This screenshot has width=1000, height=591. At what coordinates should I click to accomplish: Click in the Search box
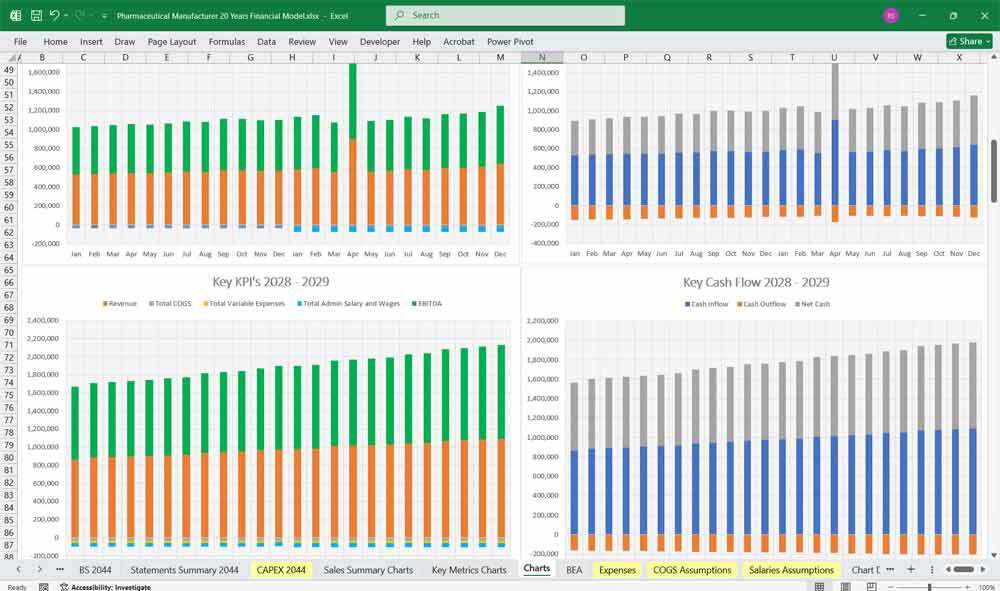[x=505, y=16]
